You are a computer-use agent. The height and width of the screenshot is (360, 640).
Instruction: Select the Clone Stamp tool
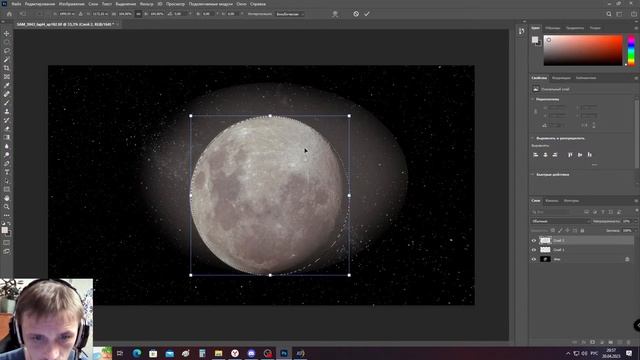7,111
